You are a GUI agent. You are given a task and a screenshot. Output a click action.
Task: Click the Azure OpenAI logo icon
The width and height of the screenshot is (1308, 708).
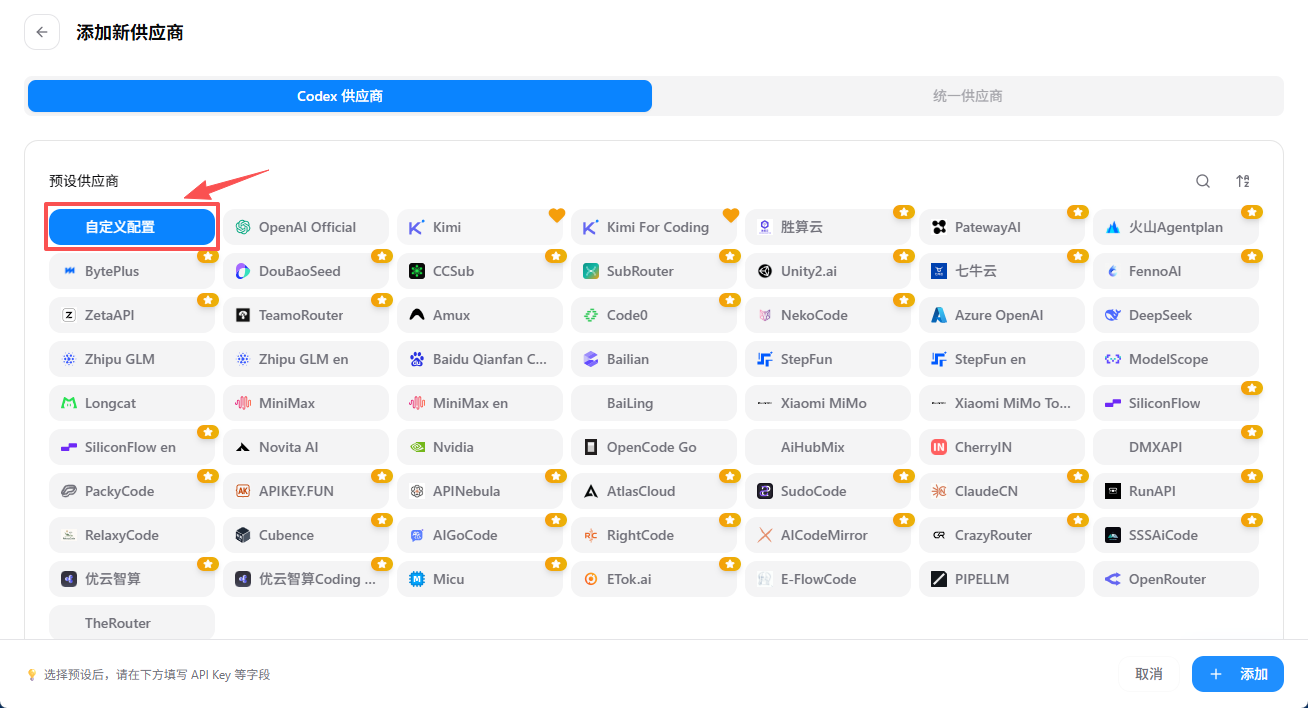(x=938, y=315)
